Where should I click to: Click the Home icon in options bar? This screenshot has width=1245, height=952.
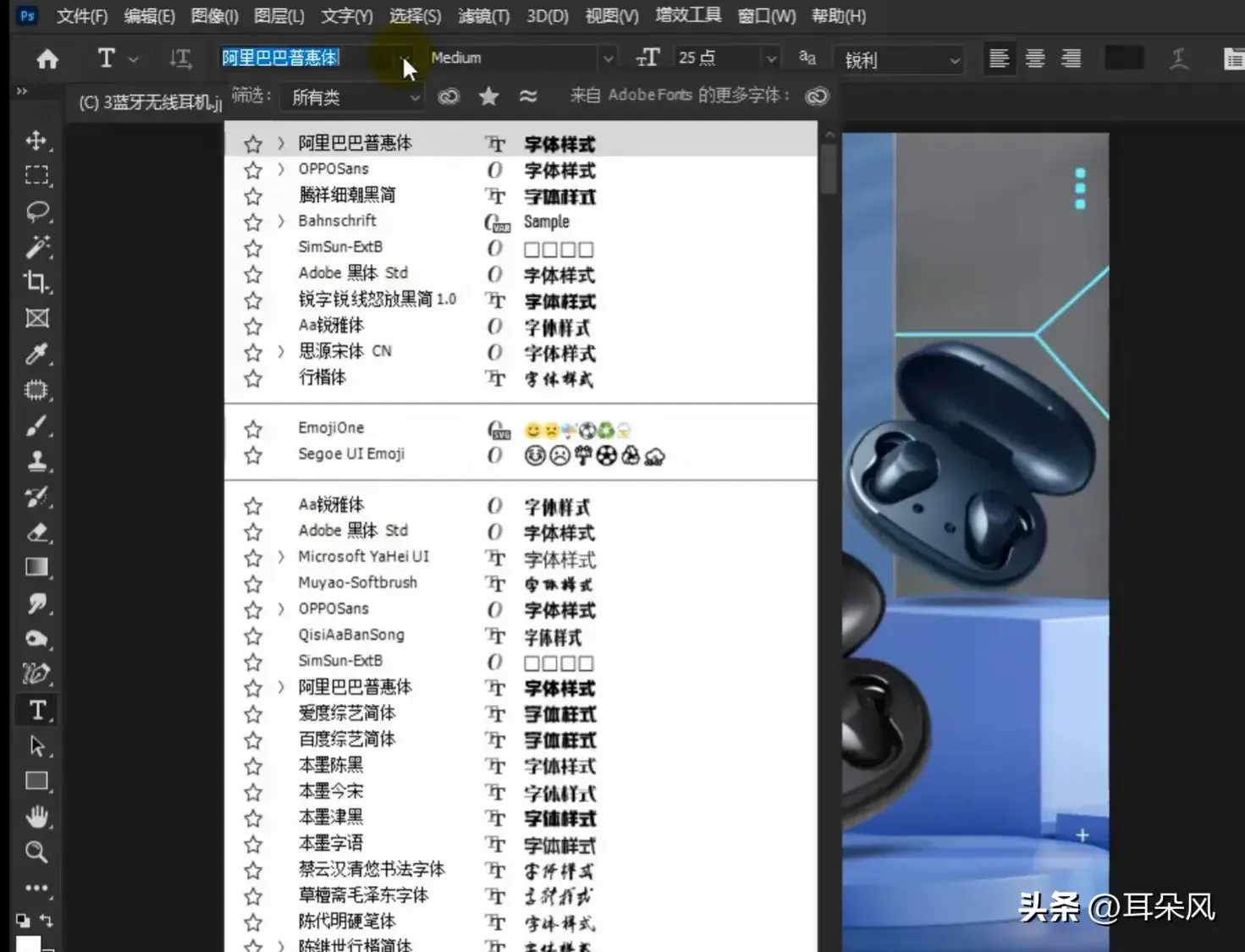pos(47,58)
